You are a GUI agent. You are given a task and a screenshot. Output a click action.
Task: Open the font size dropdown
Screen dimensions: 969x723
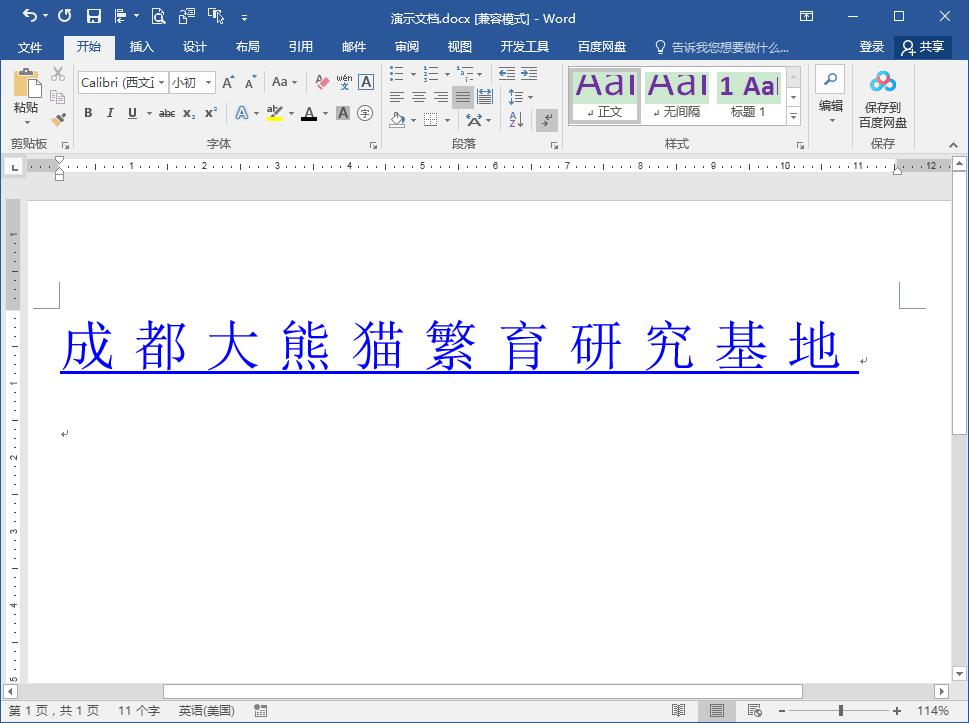(x=207, y=82)
